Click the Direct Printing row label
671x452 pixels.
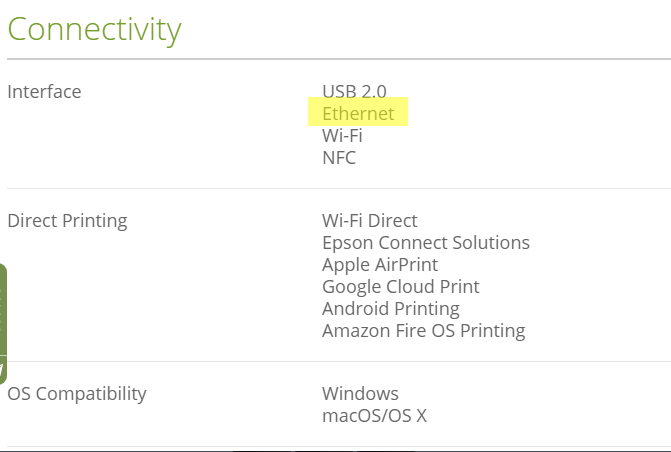point(68,221)
